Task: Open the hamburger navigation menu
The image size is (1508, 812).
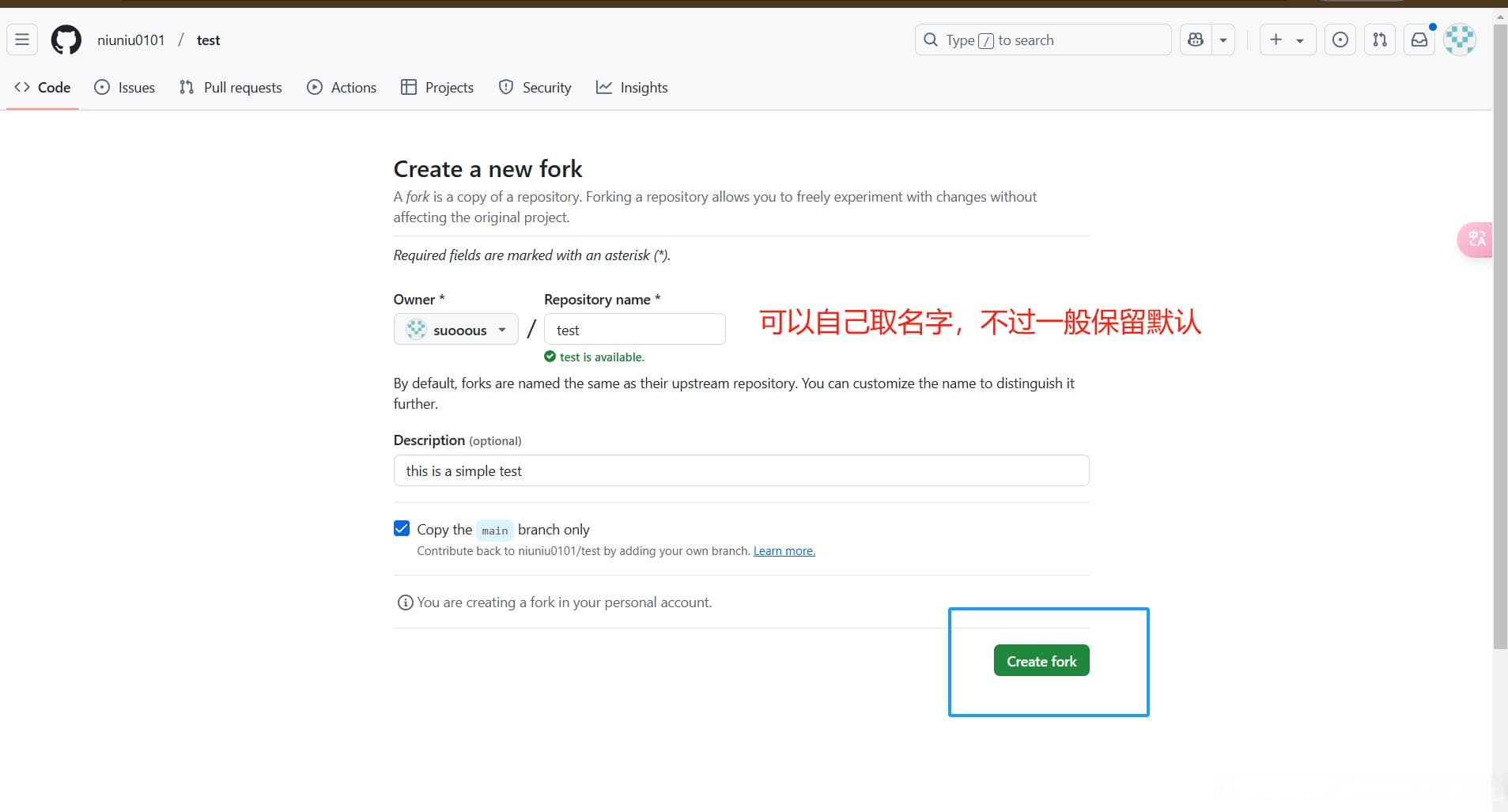Action: tap(22, 40)
